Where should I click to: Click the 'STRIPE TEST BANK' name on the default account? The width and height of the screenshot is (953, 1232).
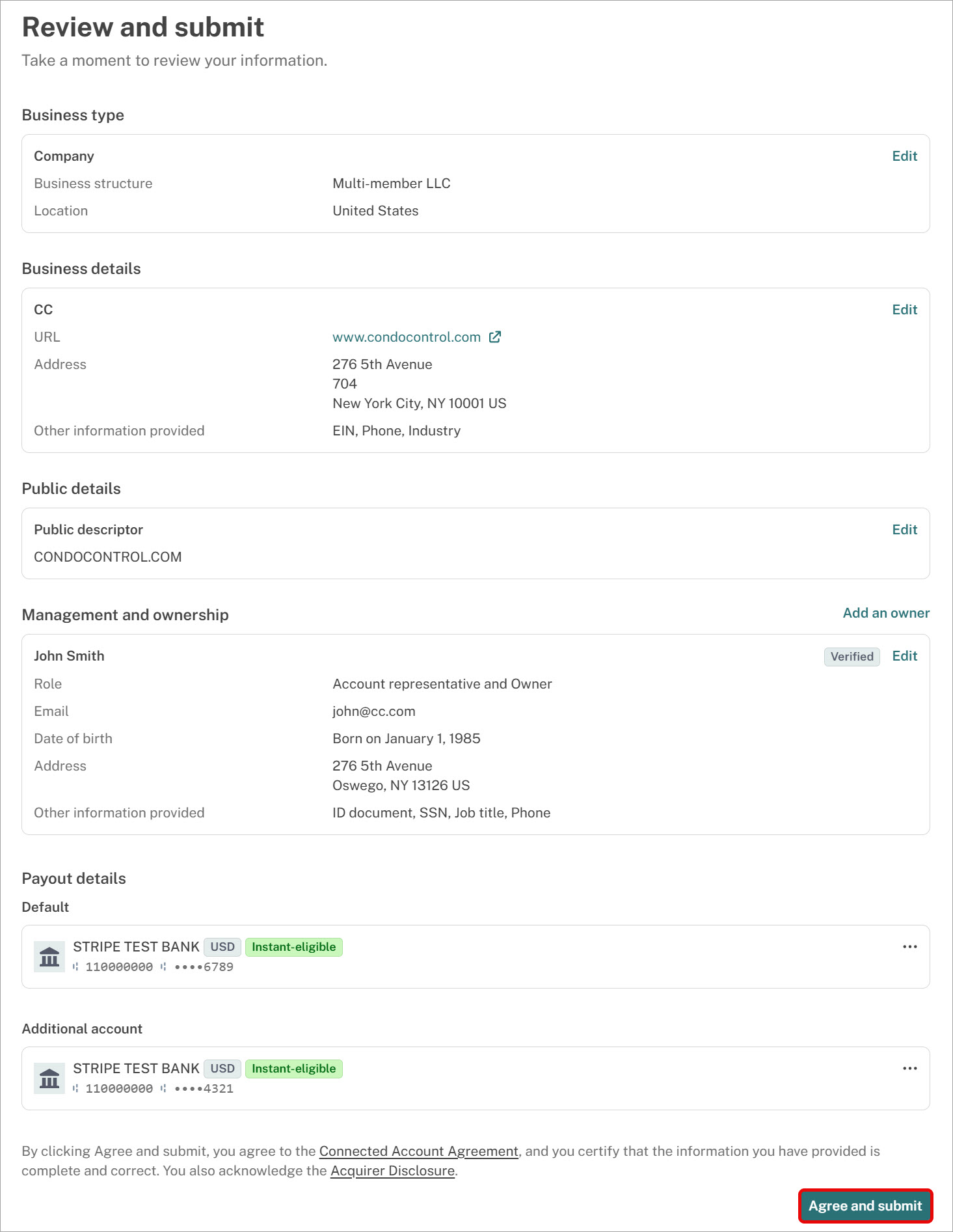pyautogui.click(x=136, y=947)
